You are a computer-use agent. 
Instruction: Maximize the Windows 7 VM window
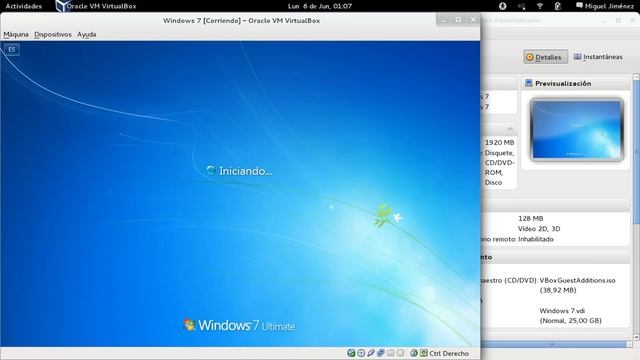(458, 20)
